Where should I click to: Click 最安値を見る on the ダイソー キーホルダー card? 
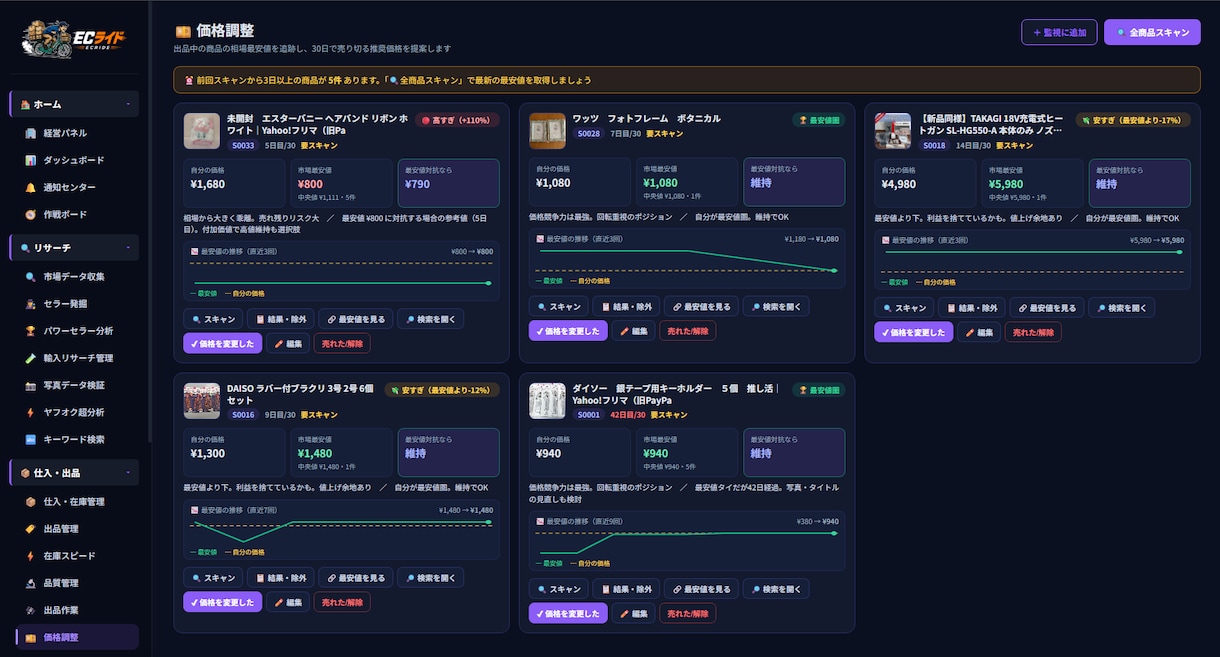(700, 589)
